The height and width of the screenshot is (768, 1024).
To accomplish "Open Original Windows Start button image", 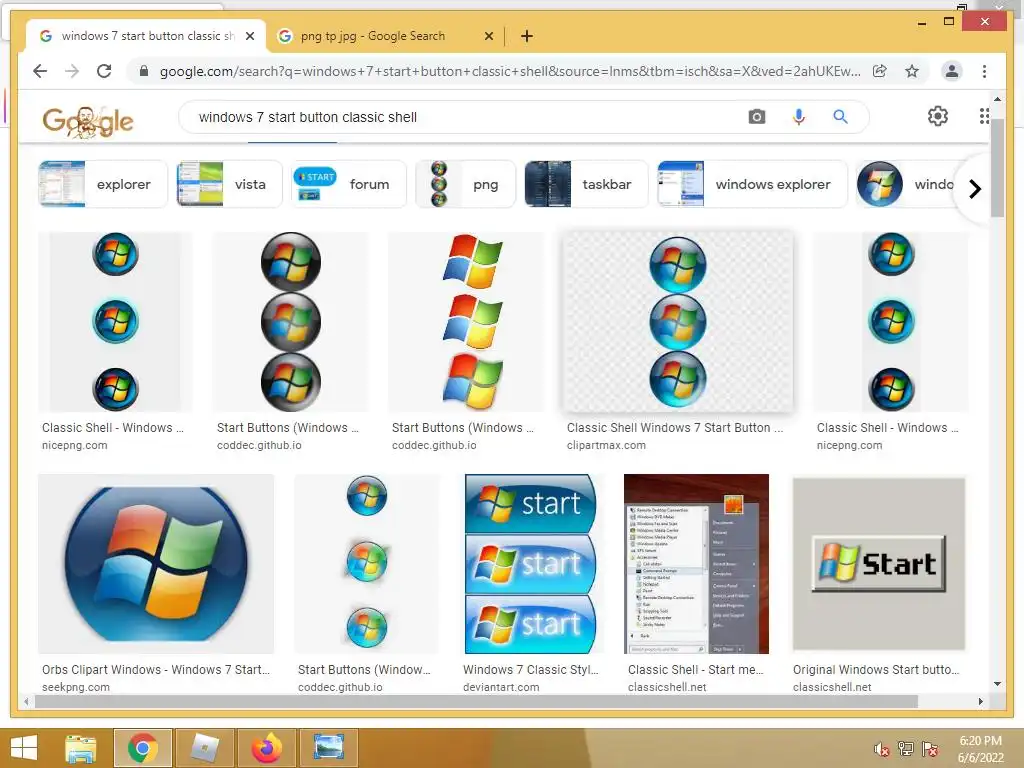I will pyautogui.click(x=879, y=564).
